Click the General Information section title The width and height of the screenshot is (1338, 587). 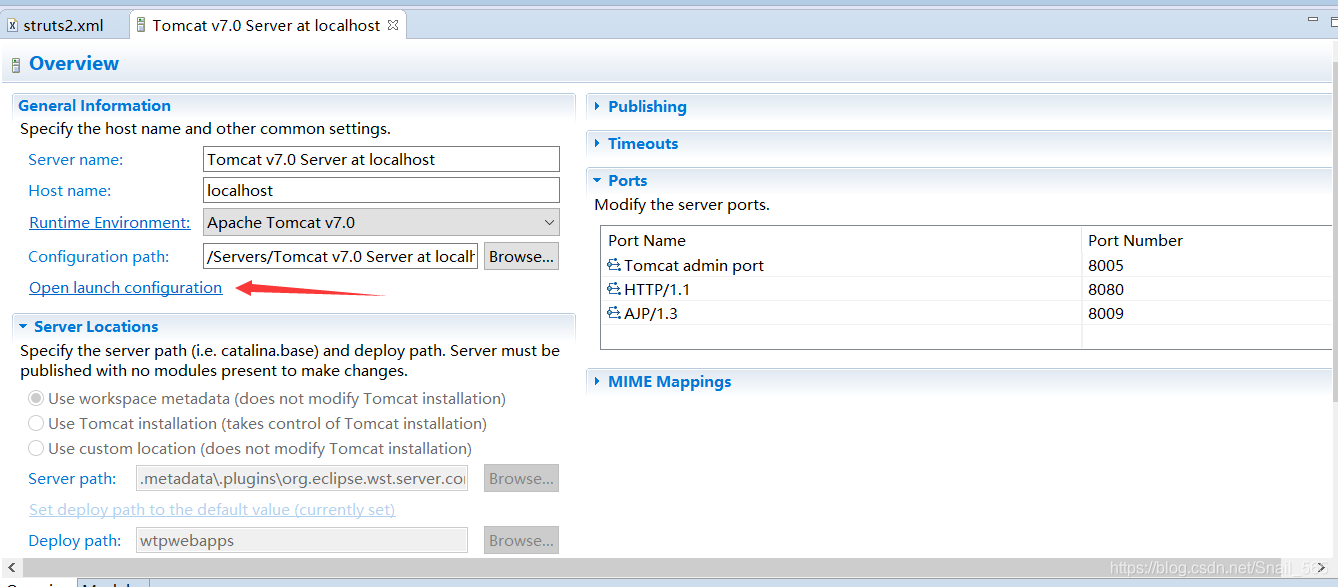pos(94,105)
